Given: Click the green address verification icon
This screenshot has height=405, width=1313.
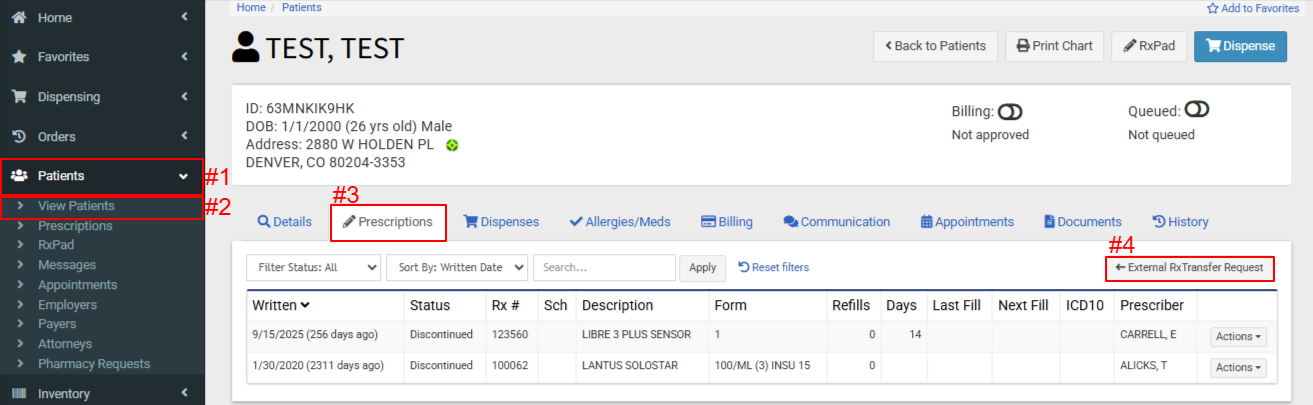Looking at the screenshot, I should [452, 145].
